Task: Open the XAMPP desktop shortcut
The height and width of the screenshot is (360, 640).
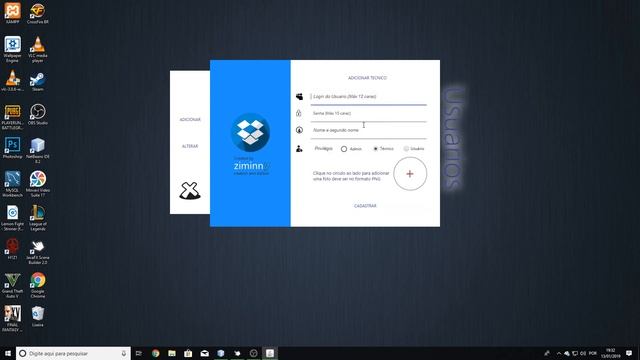Action: click(x=12, y=13)
